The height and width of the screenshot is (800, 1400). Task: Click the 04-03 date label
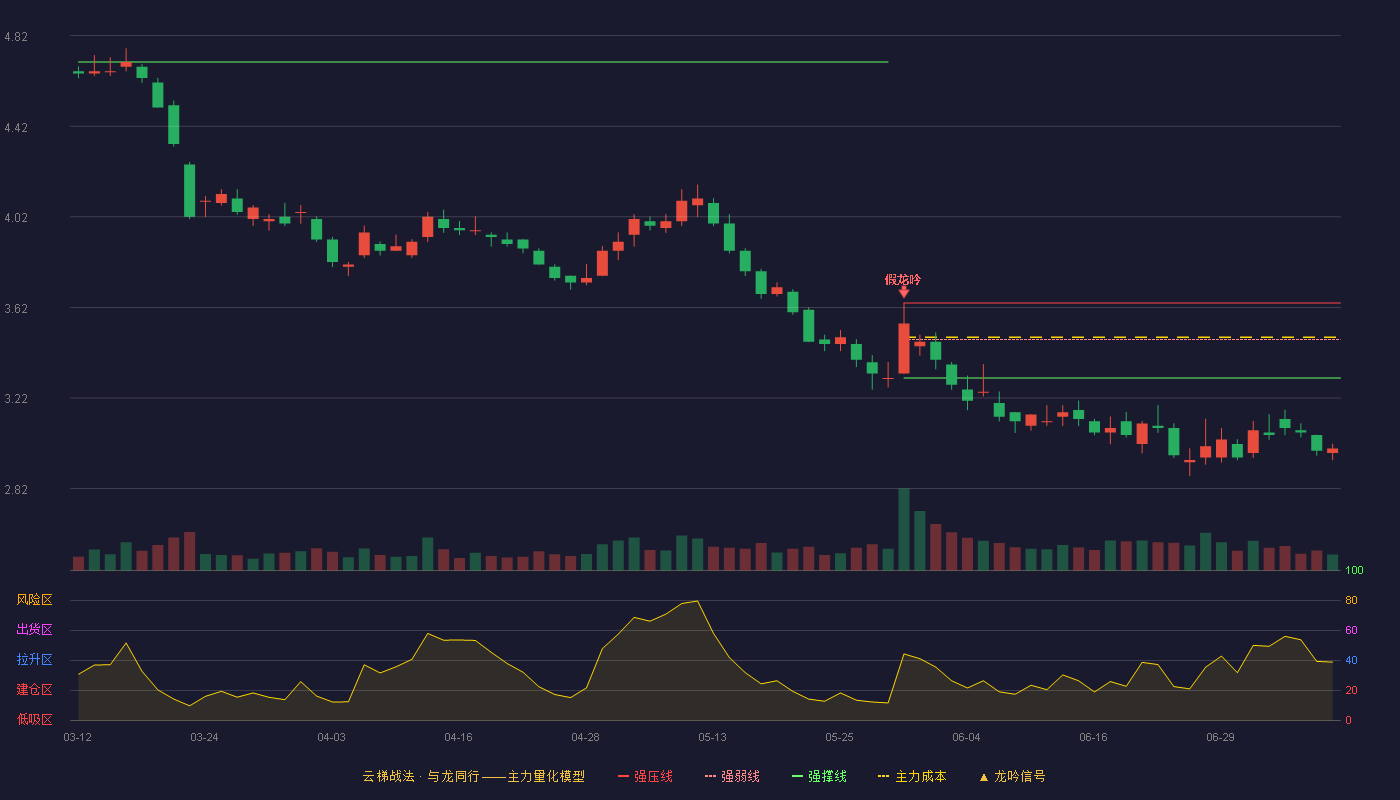click(x=331, y=737)
